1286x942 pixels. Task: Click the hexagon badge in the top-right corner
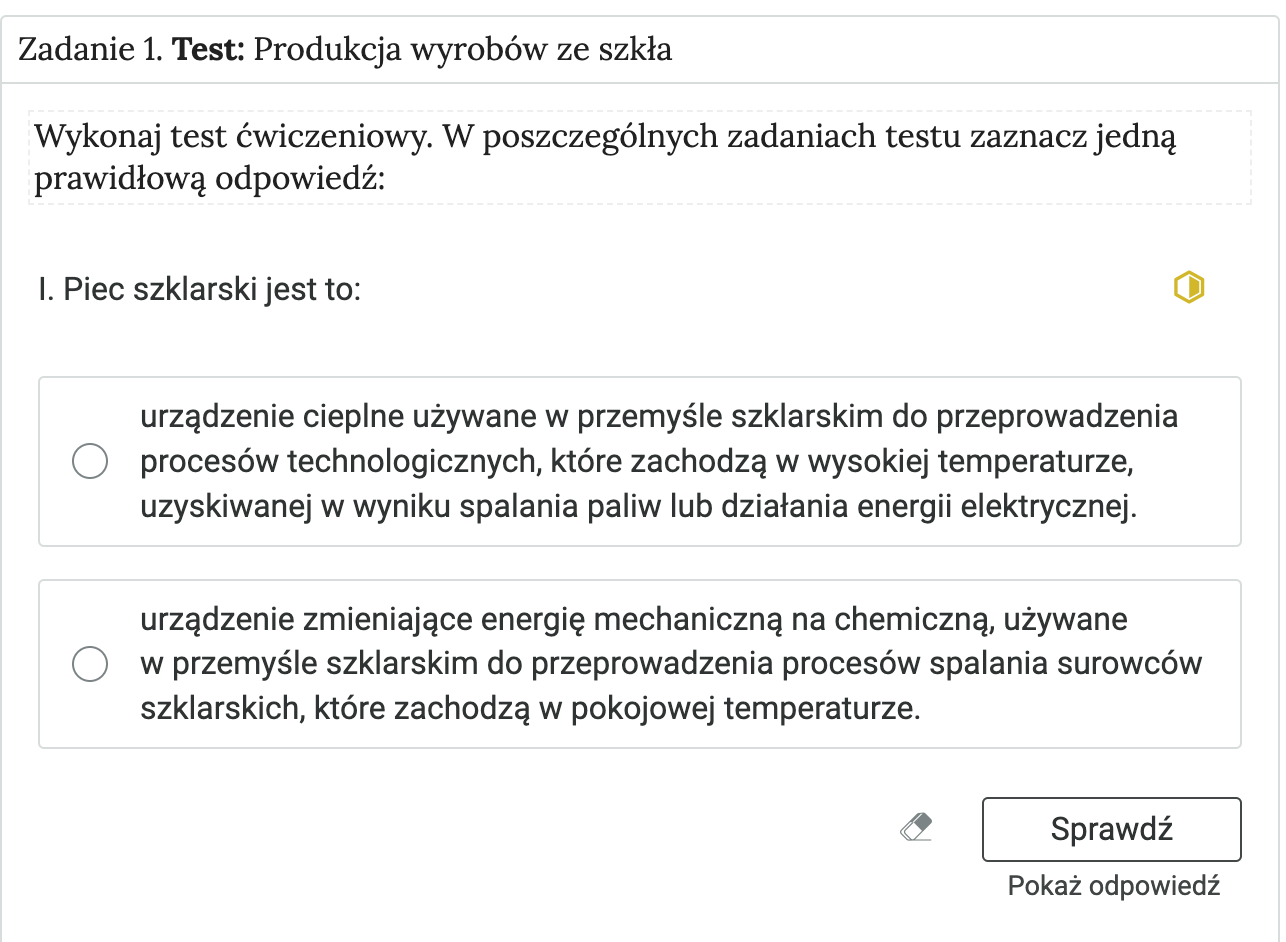[x=1189, y=287]
